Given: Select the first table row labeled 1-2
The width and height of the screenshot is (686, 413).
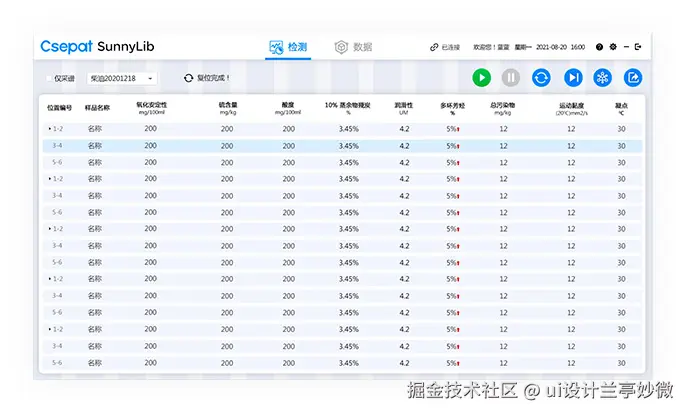Looking at the screenshot, I should 342,129.
